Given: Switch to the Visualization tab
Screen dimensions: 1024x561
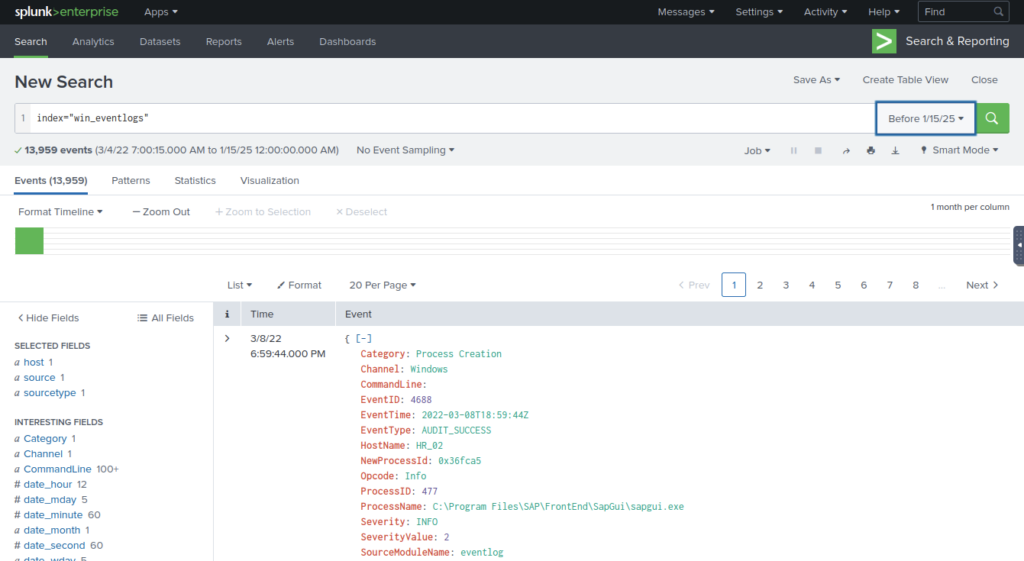Looking at the screenshot, I should click(269, 180).
